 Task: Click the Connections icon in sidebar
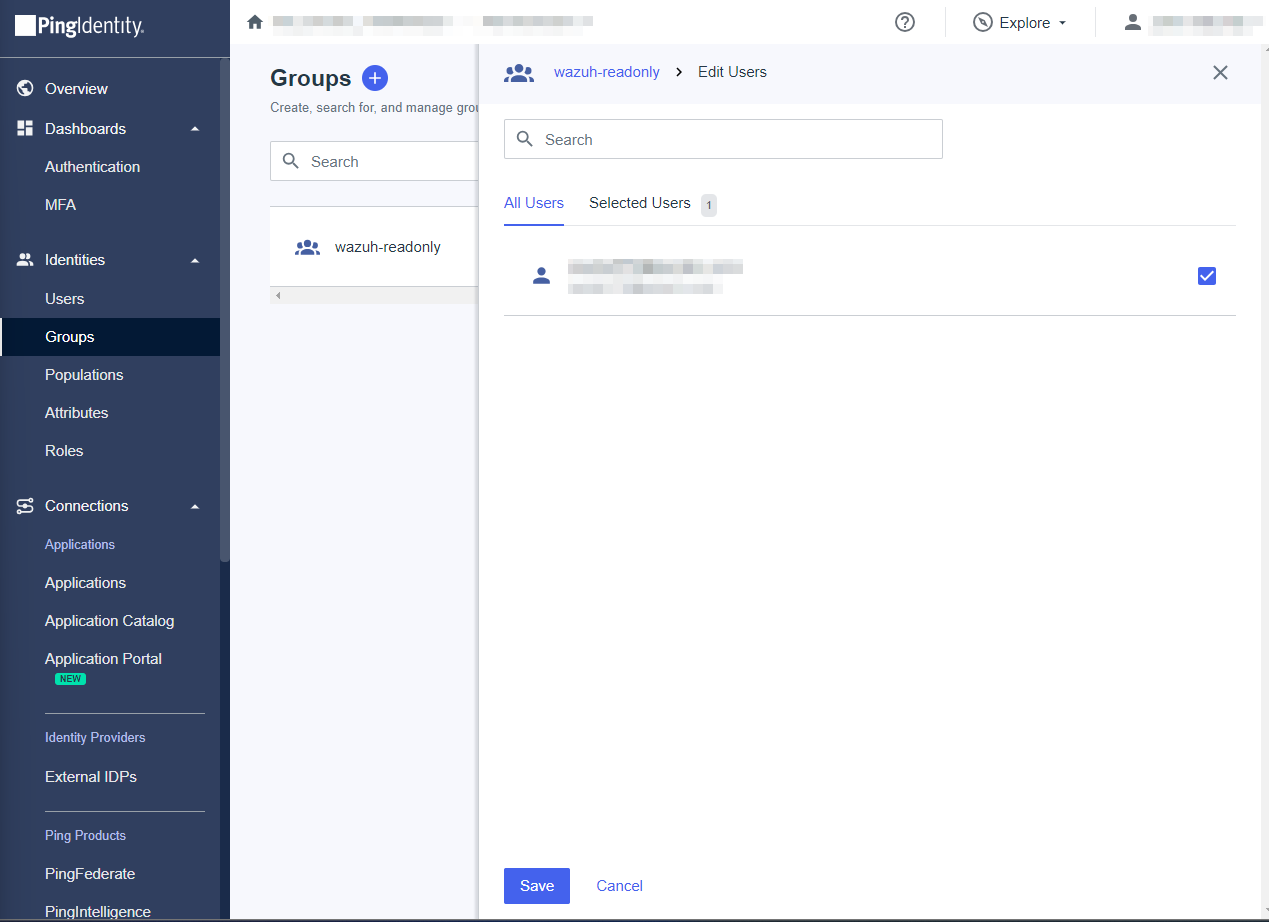click(26, 506)
